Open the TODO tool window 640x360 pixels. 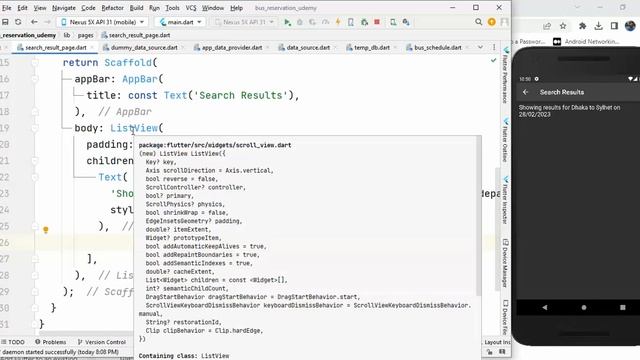[x=13, y=342]
